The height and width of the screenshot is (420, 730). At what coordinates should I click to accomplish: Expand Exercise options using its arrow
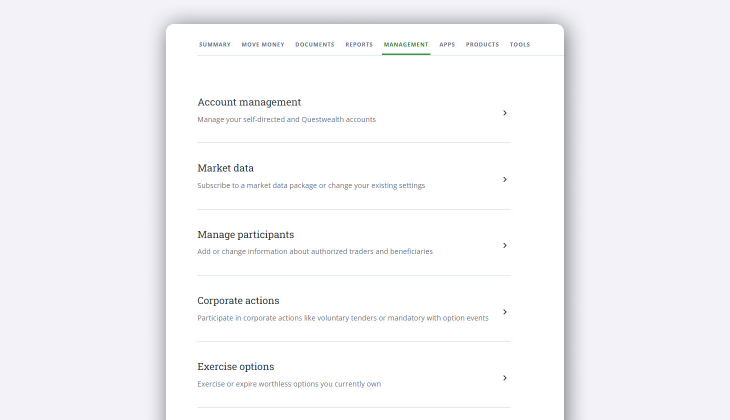coord(505,378)
